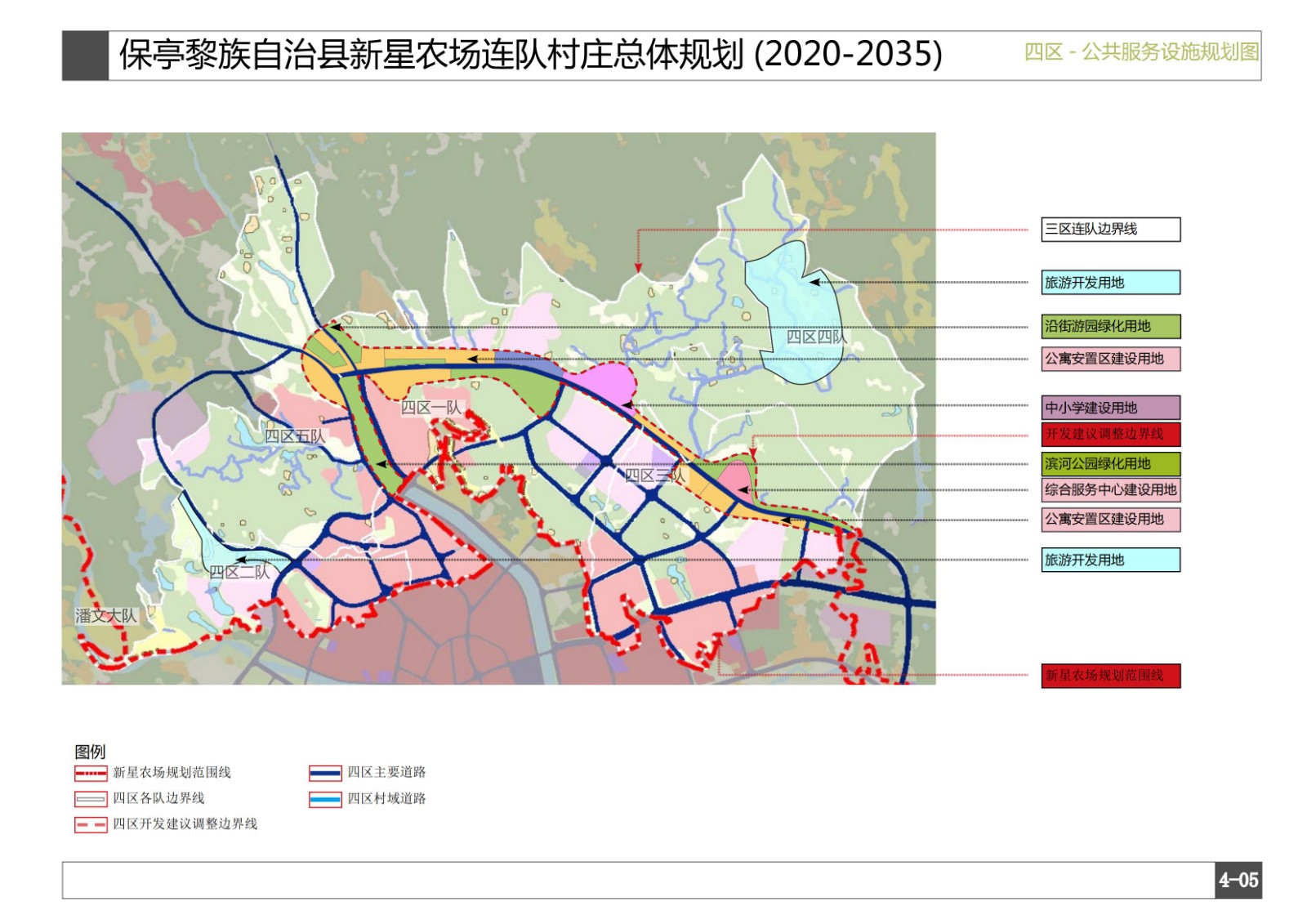Click legend text 四区开发建议调整边界线

point(185,824)
